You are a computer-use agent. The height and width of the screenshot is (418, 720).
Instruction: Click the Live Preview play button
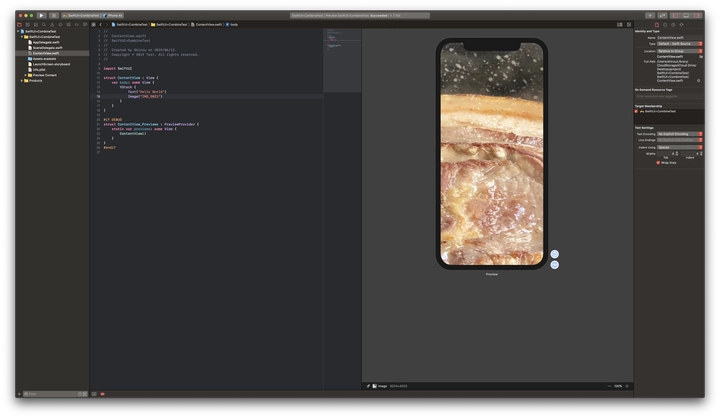[x=554, y=254]
